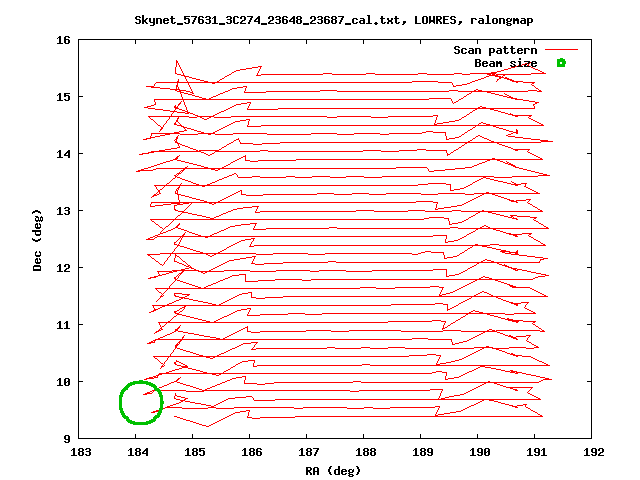
Task: Click the x-axis tick label 191
Action: (x=537, y=452)
